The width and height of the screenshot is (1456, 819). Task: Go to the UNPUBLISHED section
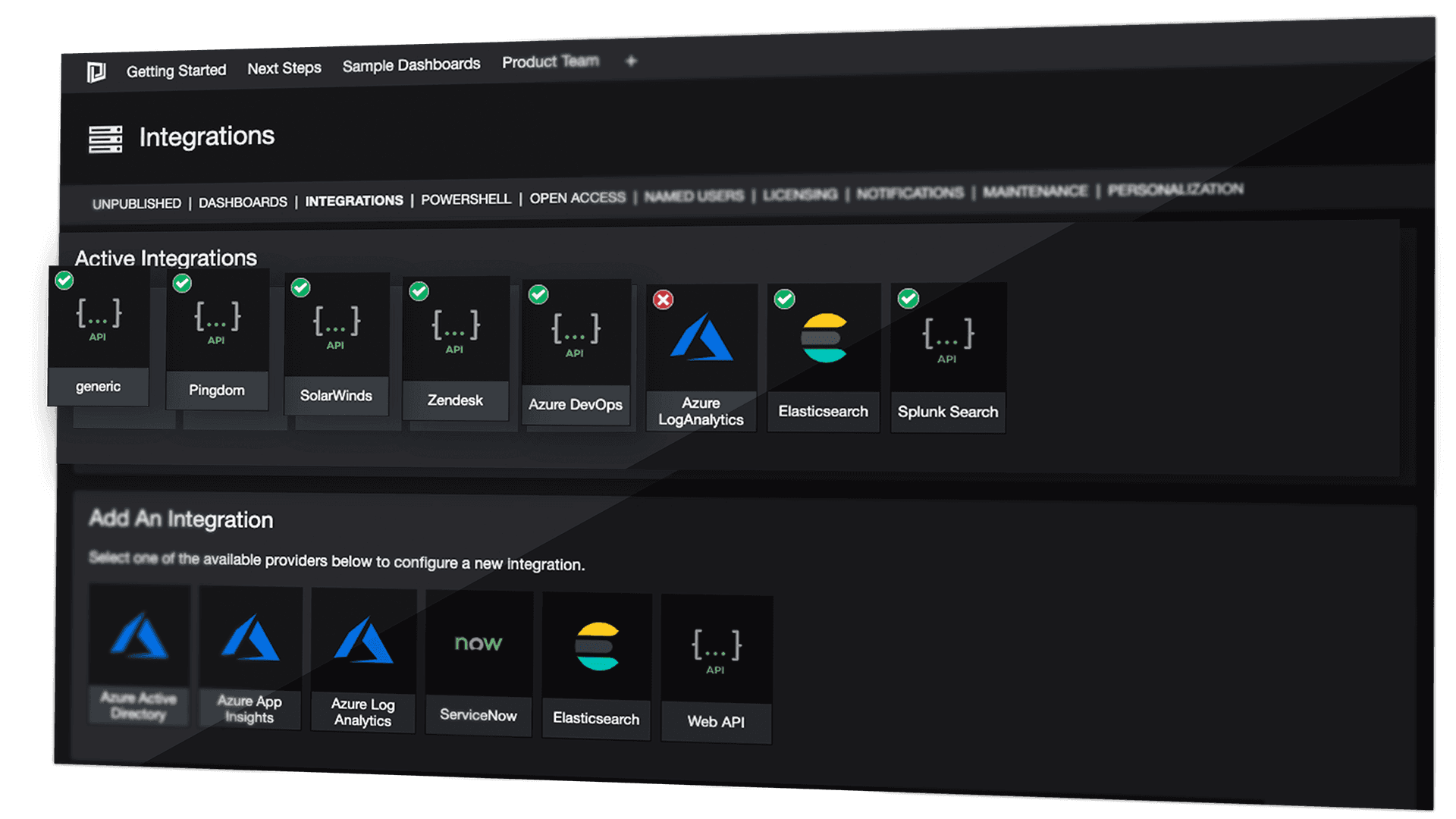click(x=136, y=203)
